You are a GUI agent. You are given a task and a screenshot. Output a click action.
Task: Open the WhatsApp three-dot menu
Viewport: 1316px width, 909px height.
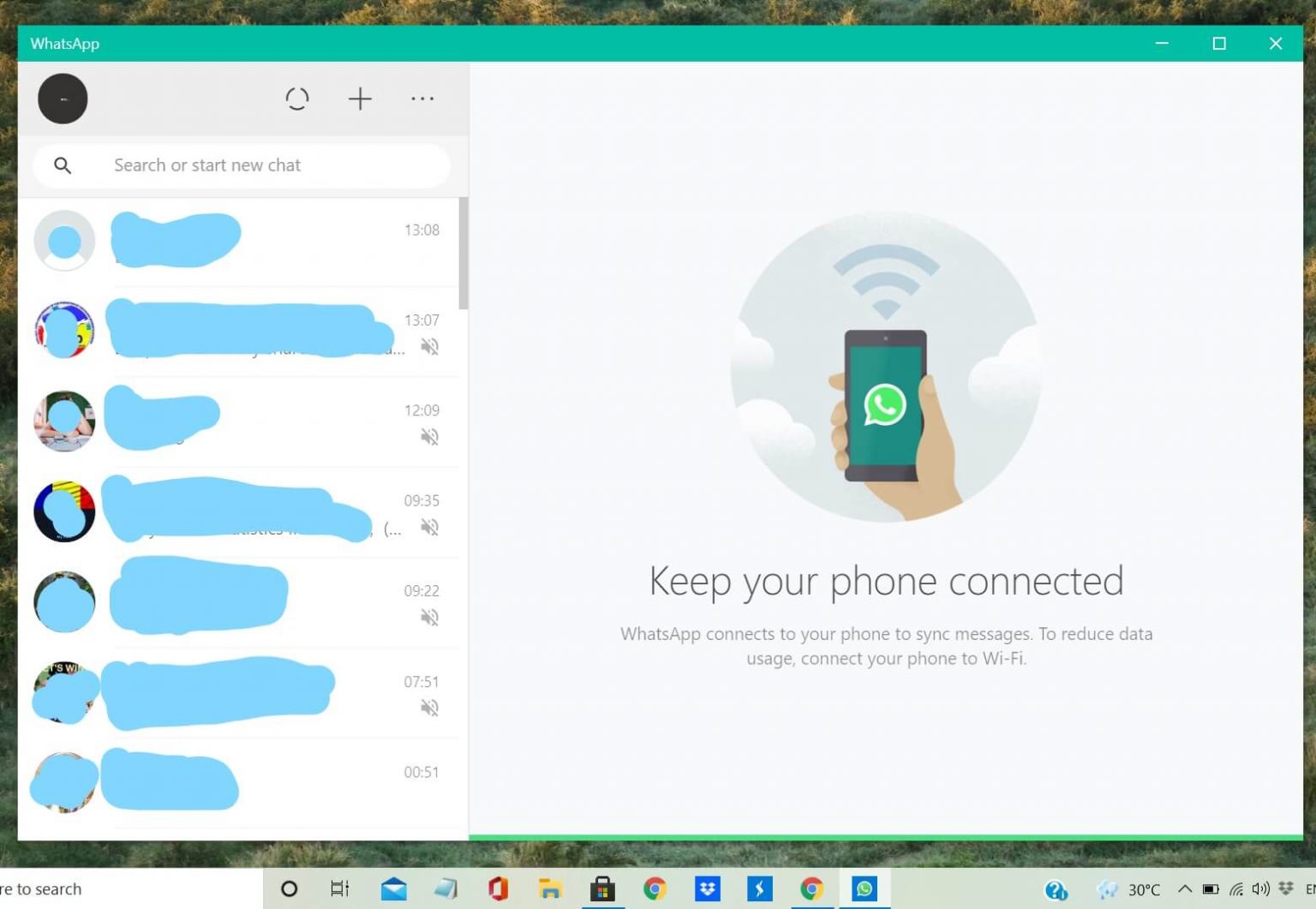tap(422, 98)
